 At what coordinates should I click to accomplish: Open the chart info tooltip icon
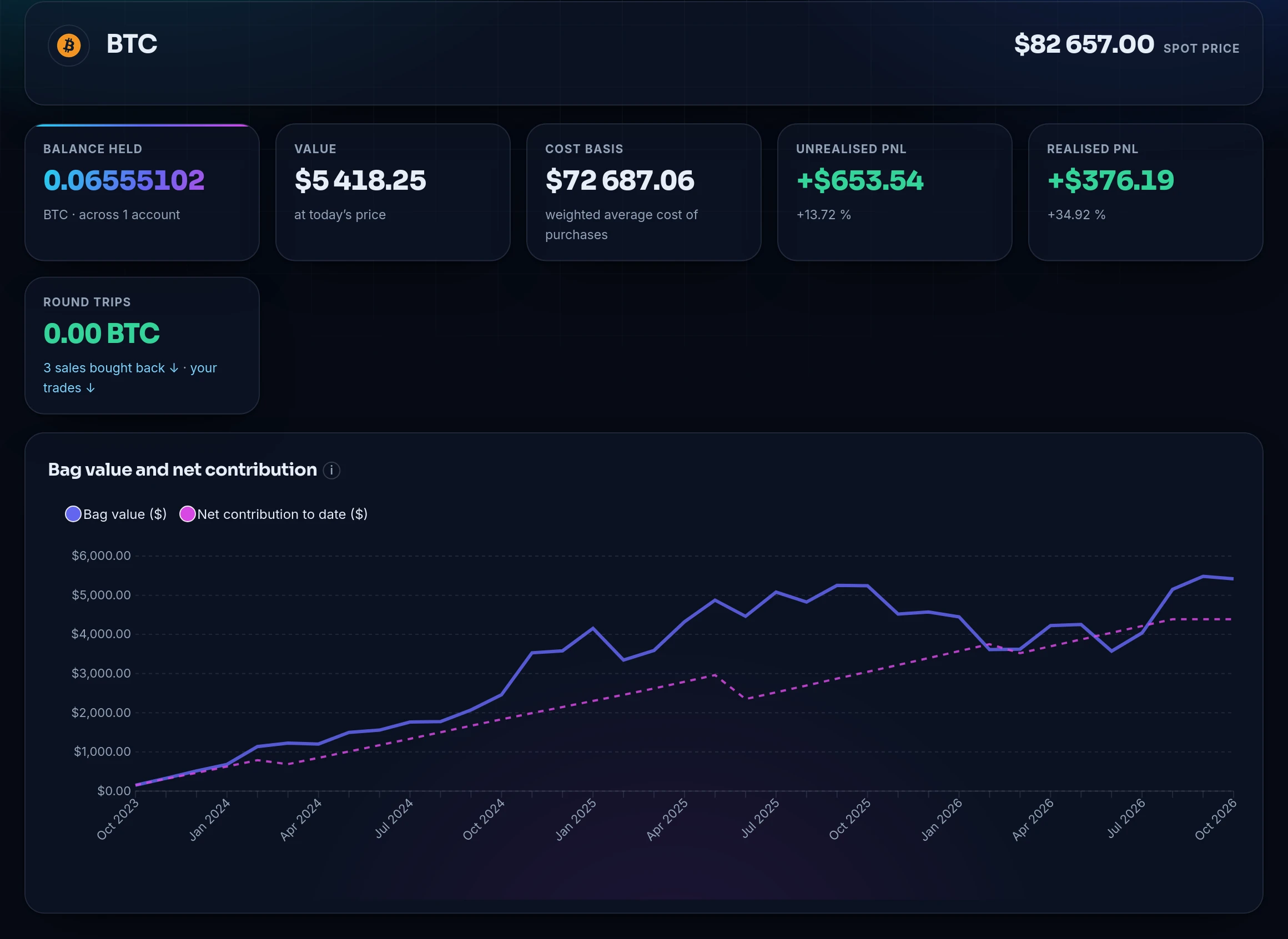tap(331, 471)
